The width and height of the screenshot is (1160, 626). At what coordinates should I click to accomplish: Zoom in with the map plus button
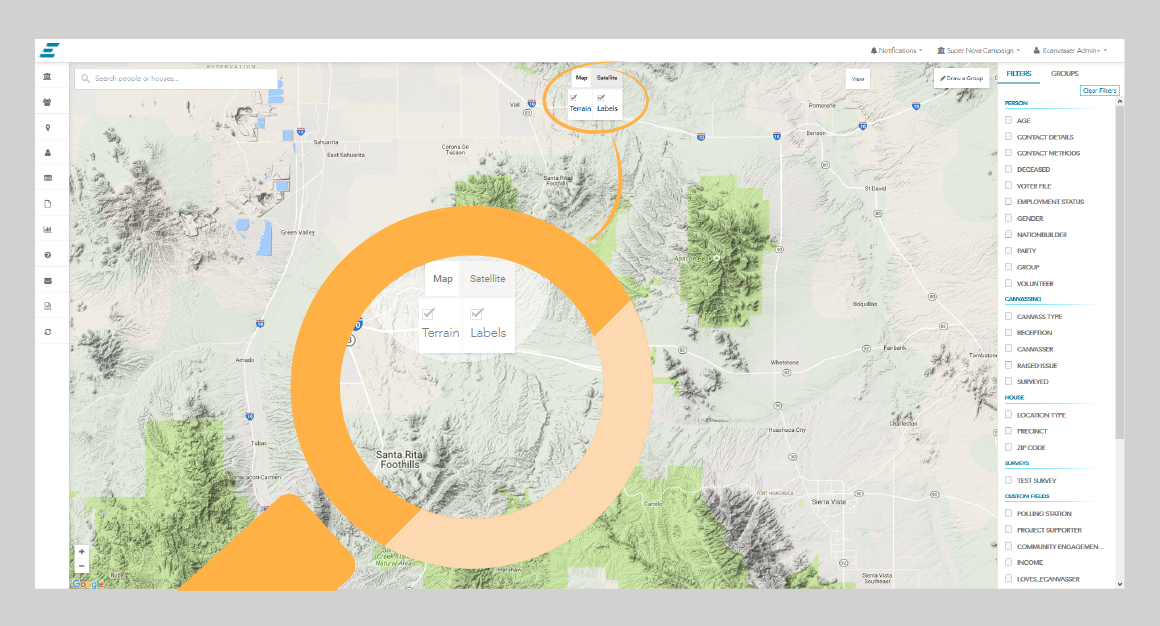pos(81,551)
